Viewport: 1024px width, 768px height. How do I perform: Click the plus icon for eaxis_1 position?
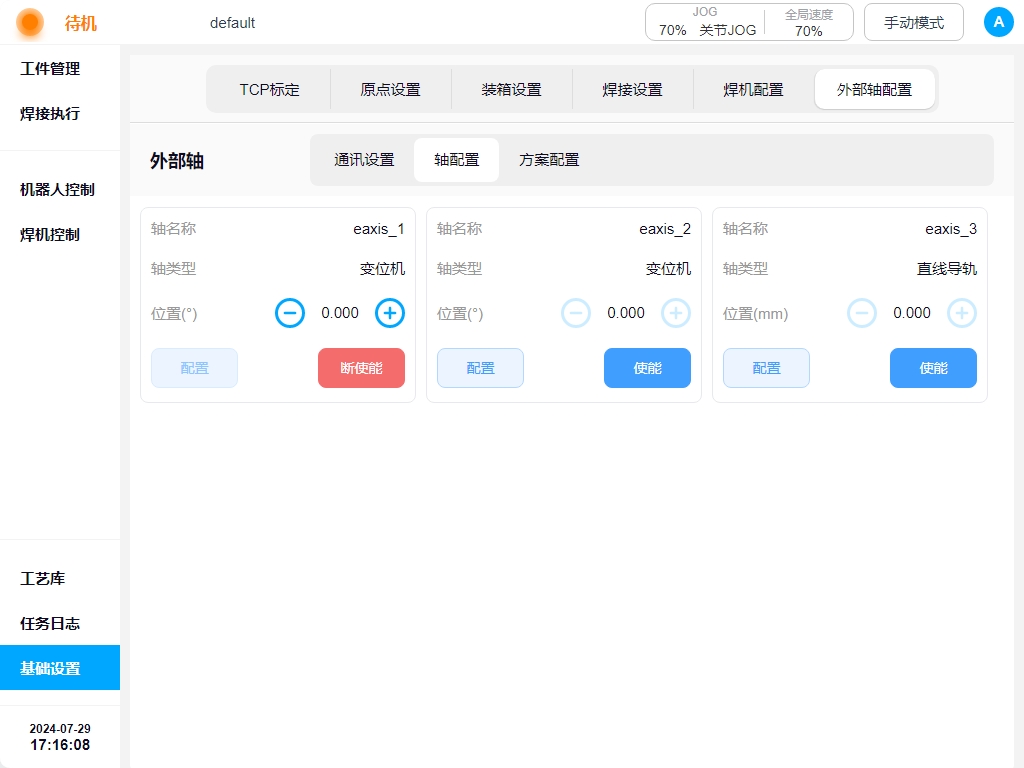point(390,313)
